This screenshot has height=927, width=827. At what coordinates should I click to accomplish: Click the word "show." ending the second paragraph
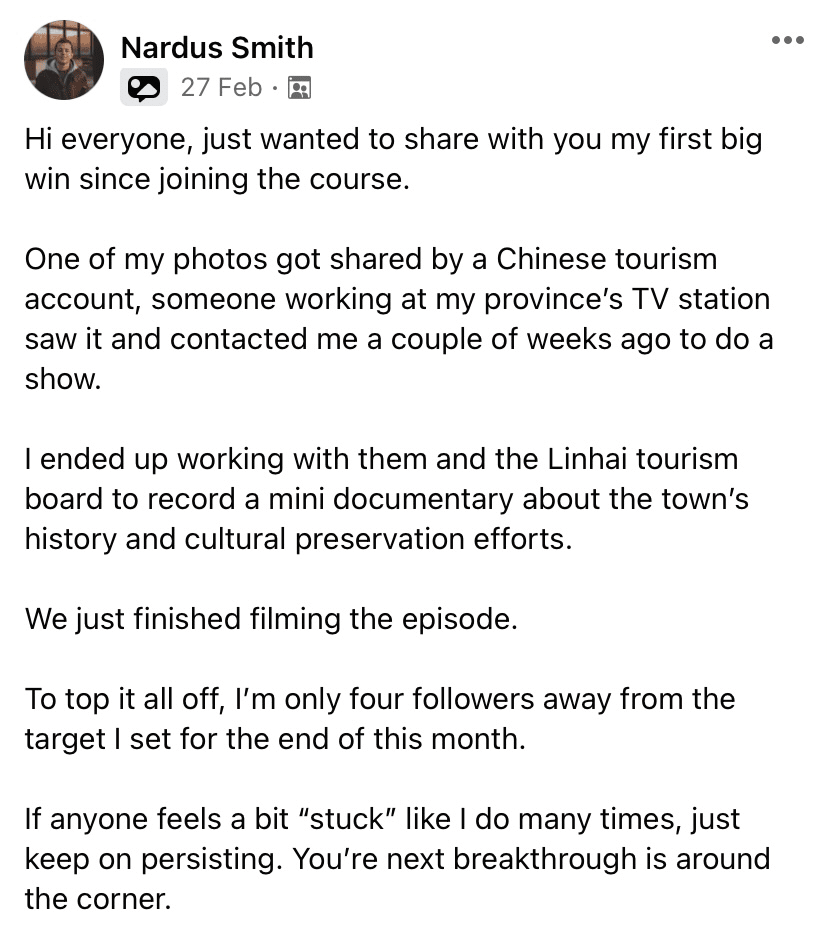(x=63, y=380)
